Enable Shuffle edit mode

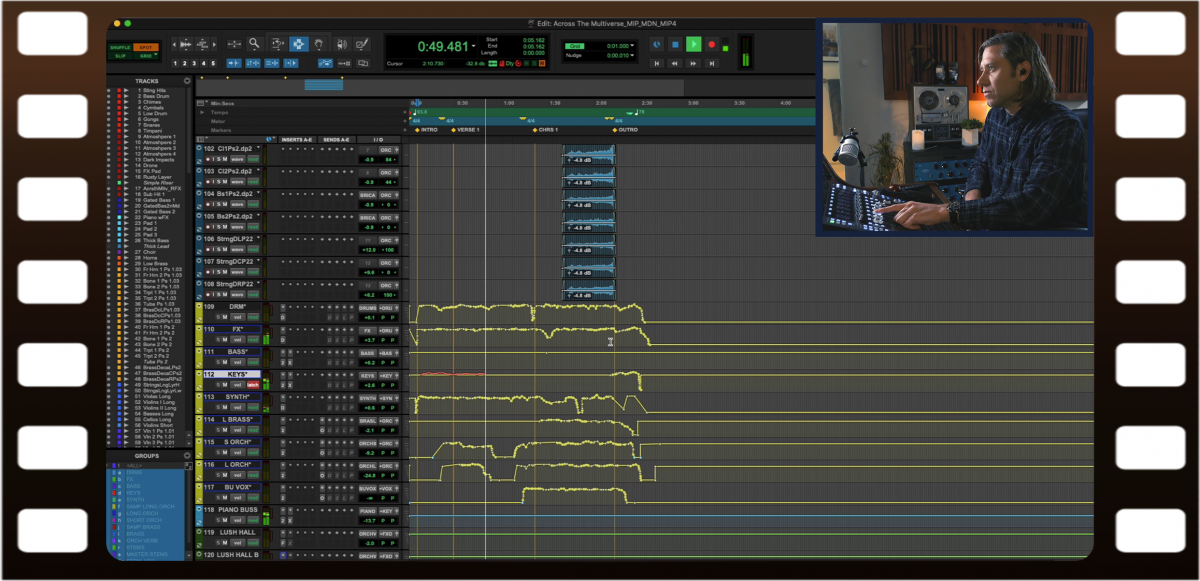[120, 47]
